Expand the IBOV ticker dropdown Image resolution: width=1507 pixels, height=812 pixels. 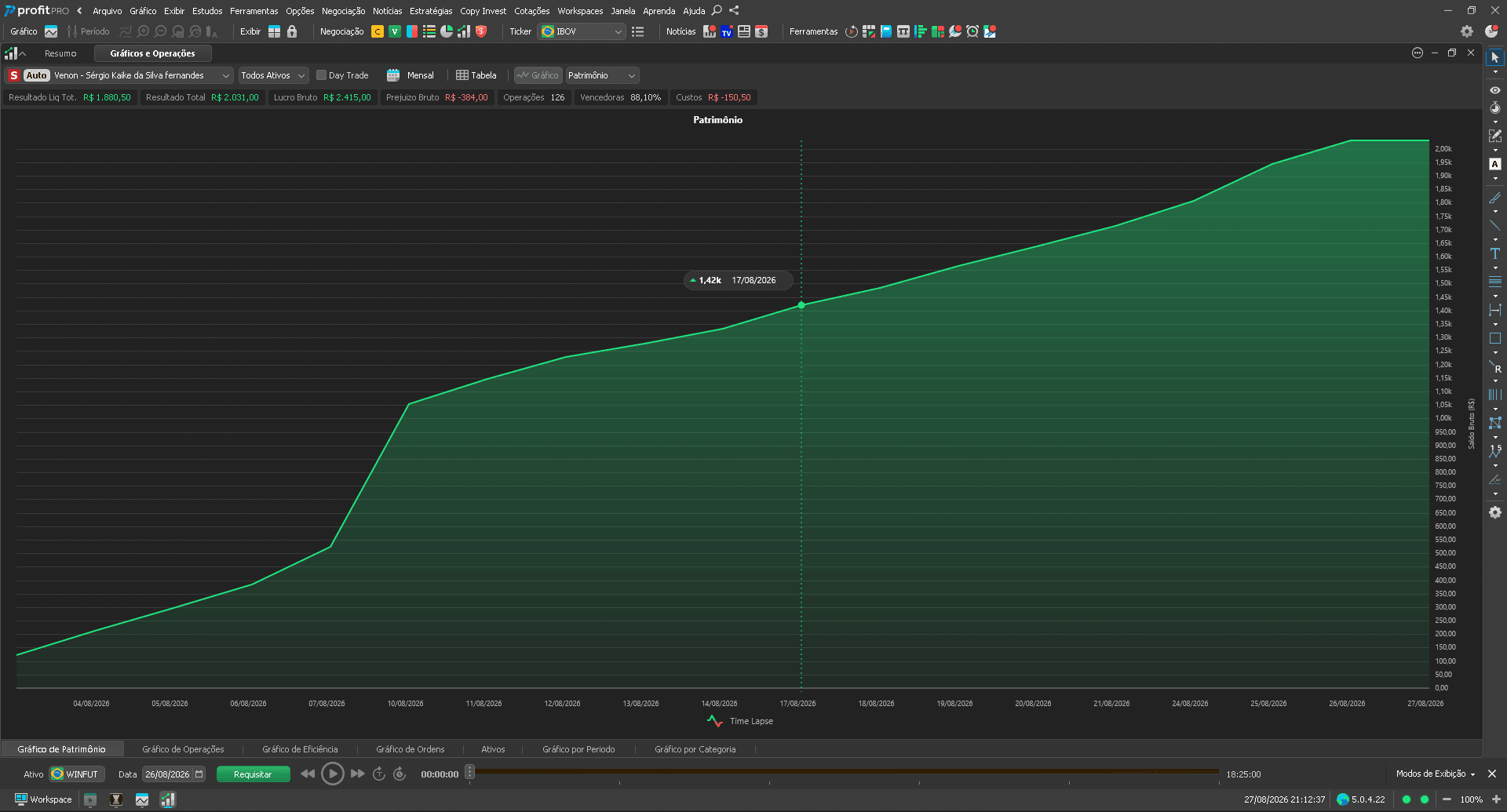pos(582,31)
